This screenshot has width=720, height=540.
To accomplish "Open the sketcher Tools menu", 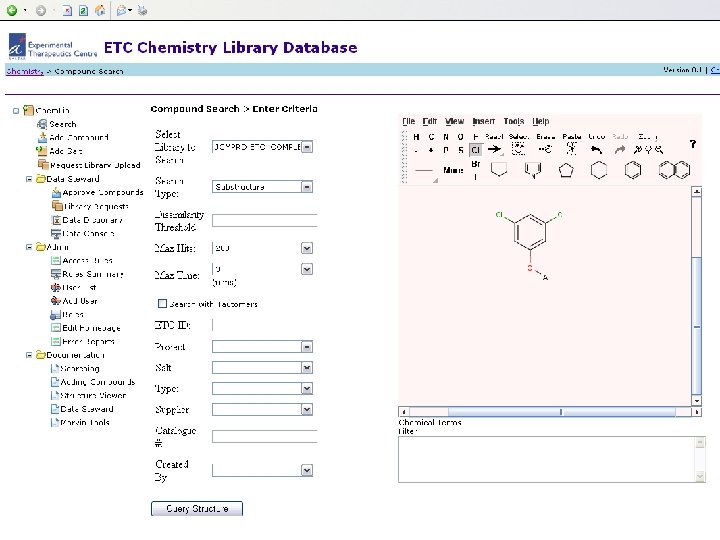I will 513,121.
